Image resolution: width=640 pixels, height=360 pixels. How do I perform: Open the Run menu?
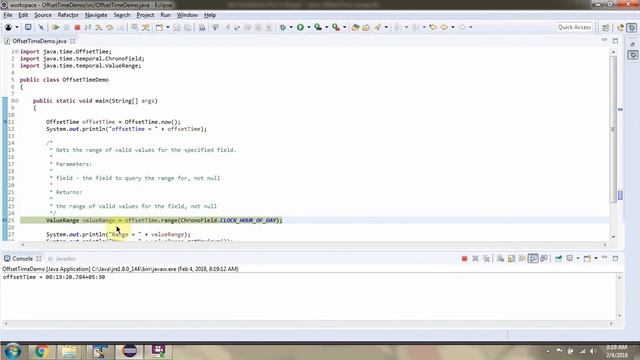[x=165, y=15]
